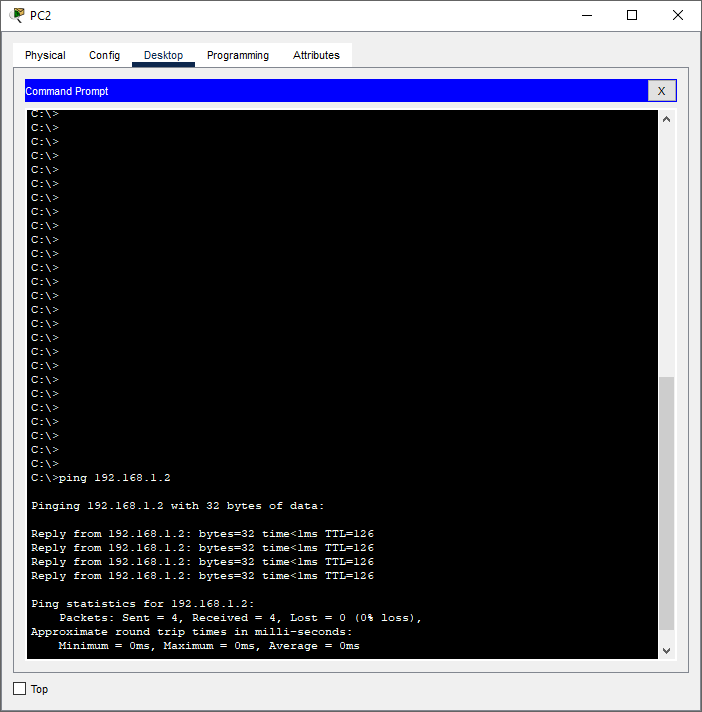
Task: Switch to the Physical tab
Action: coord(45,56)
